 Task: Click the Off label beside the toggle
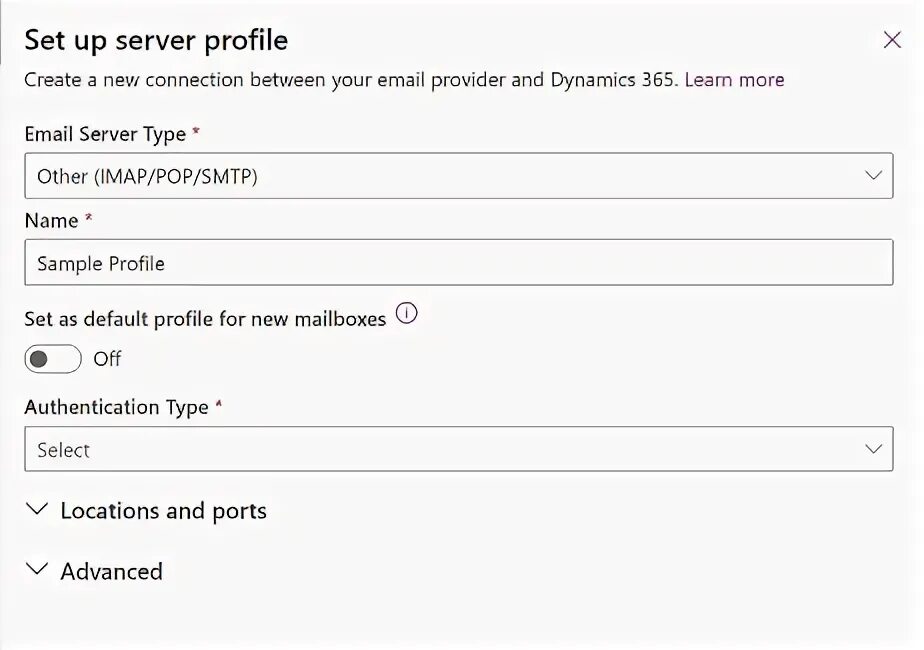(x=107, y=358)
